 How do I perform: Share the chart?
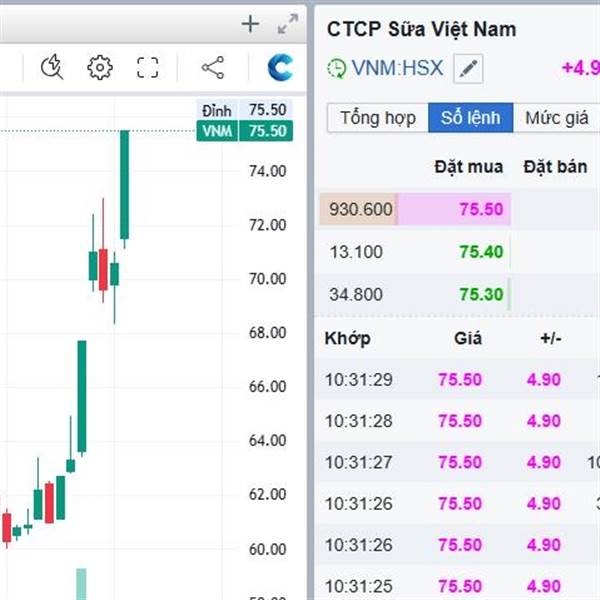click(x=212, y=68)
